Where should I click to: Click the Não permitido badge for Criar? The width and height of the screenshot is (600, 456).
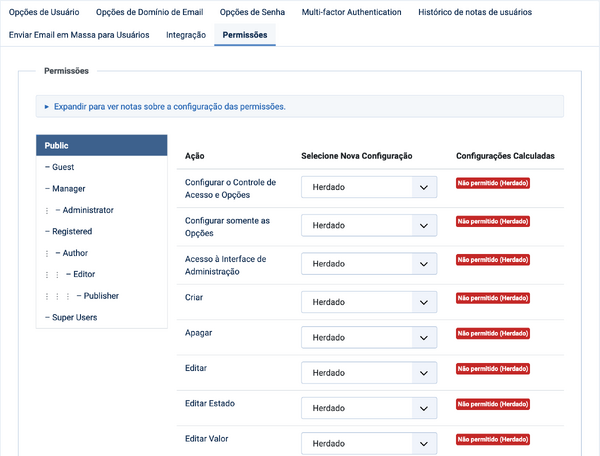tap(493, 298)
